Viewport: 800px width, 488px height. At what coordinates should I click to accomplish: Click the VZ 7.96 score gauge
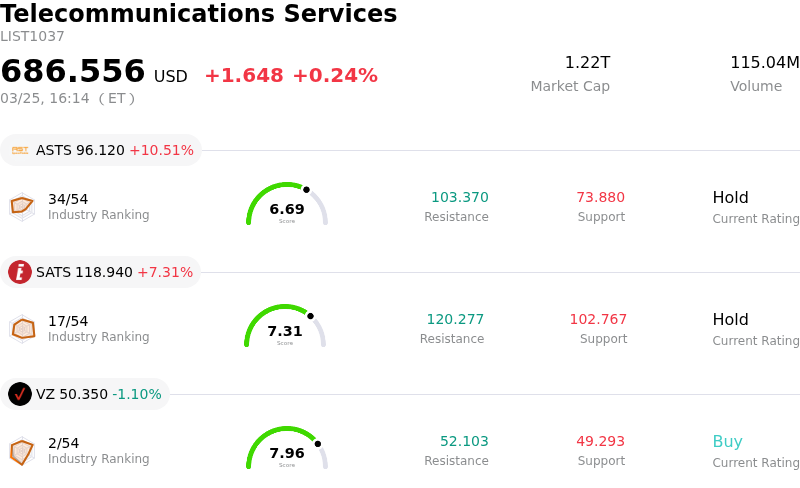tap(287, 449)
